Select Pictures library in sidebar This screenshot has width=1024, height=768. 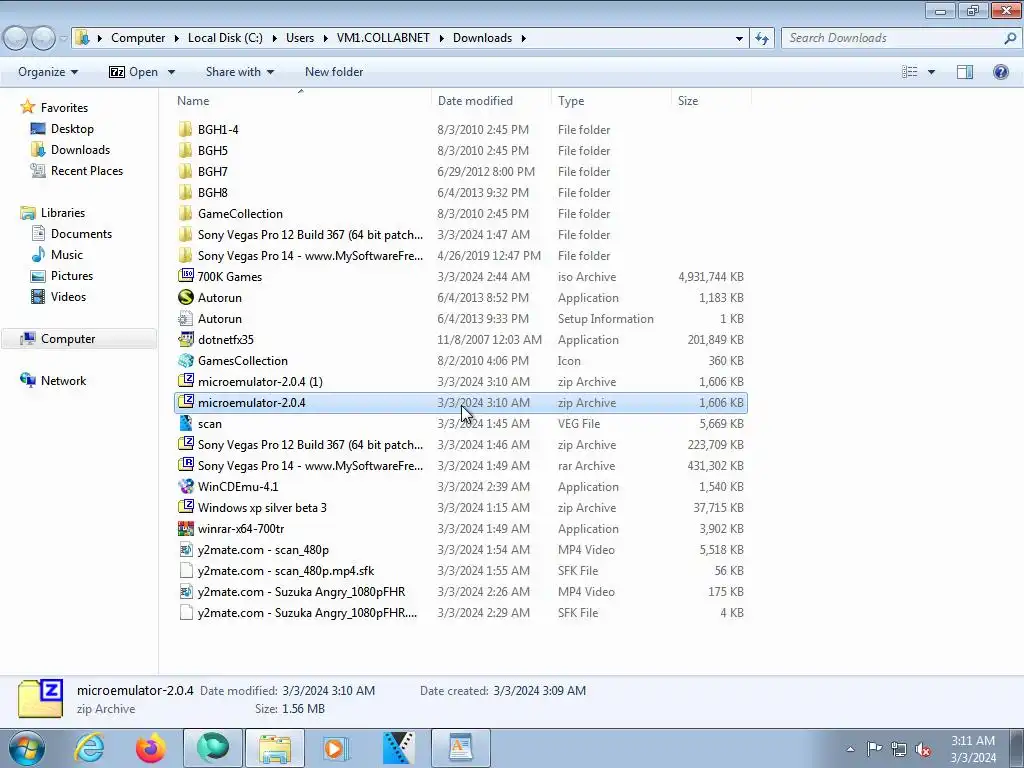point(72,276)
